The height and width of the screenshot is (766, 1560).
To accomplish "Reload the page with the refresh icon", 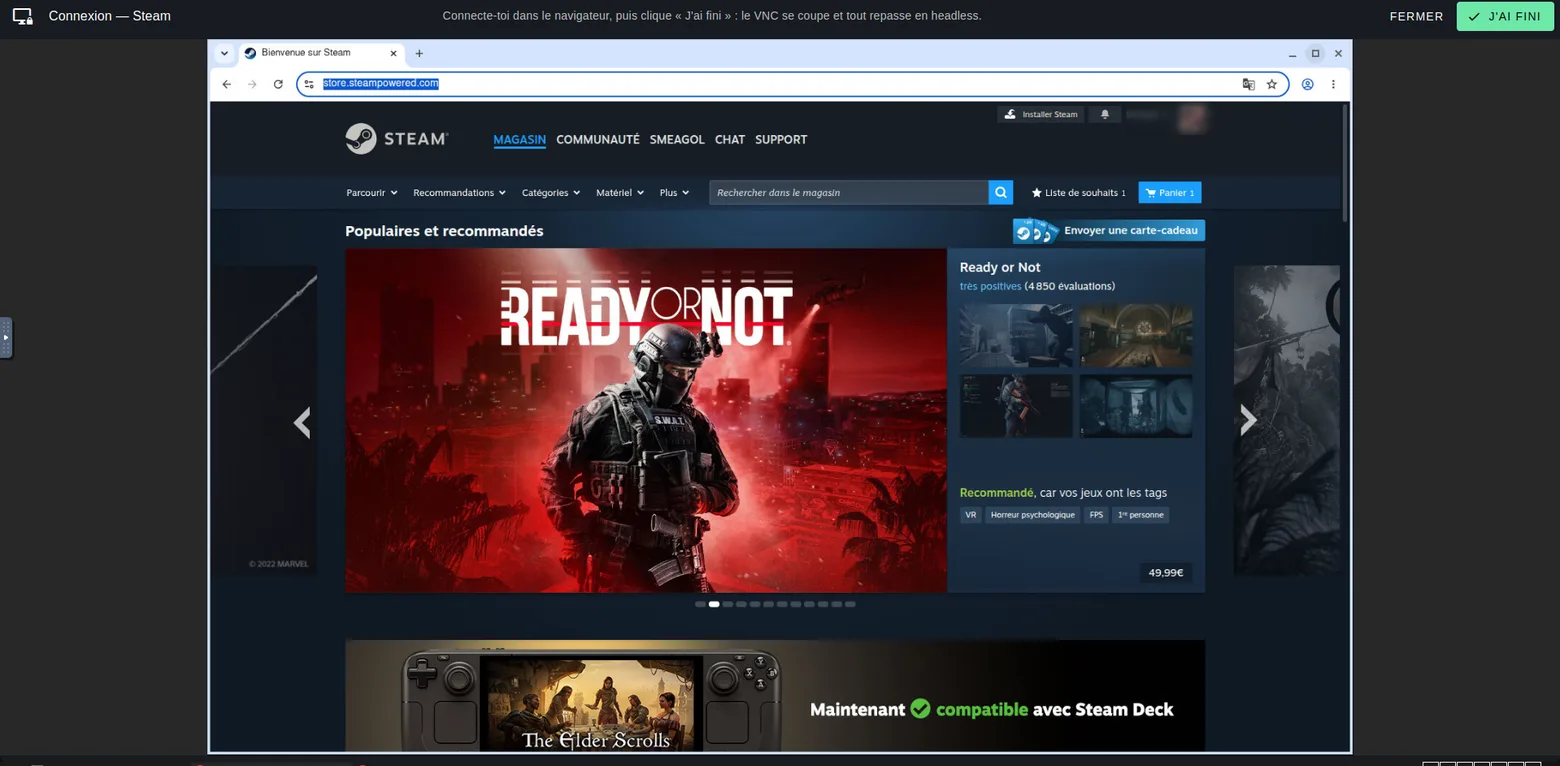I will pyautogui.click(x=278, y=84).
